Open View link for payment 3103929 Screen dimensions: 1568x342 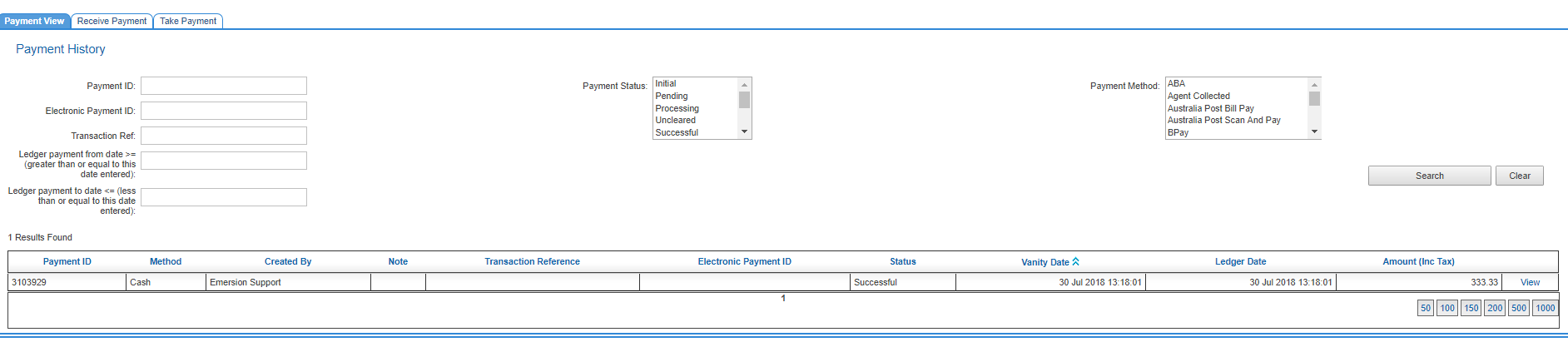1530,282
